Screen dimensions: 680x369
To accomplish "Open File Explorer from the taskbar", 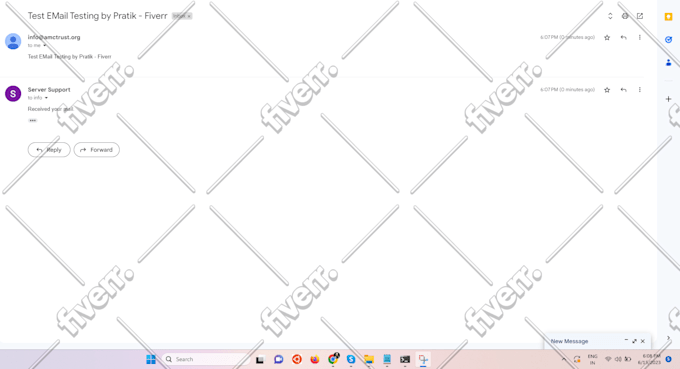I will point(369,359).
